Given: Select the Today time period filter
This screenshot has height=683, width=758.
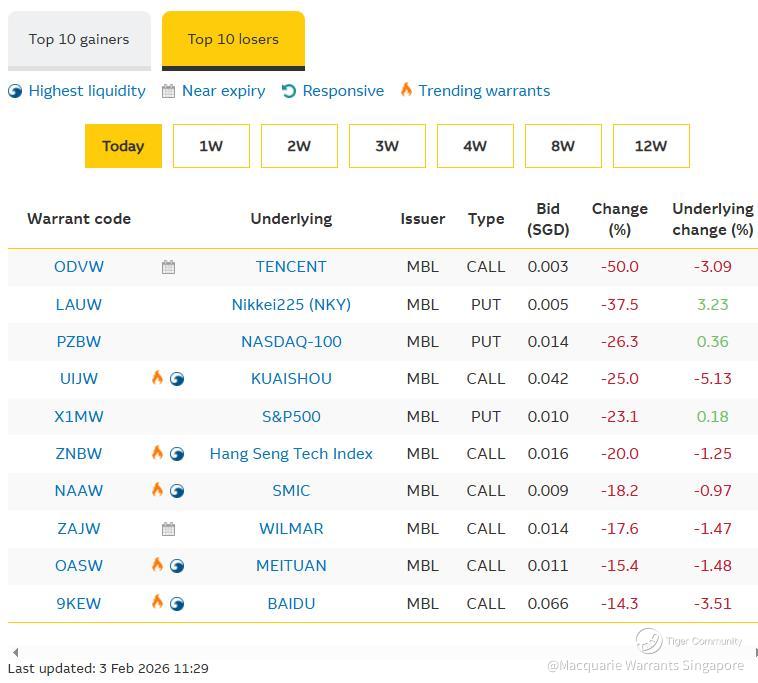Looking at the screenshot, I should pyautogui.click(x=123, y=146).
